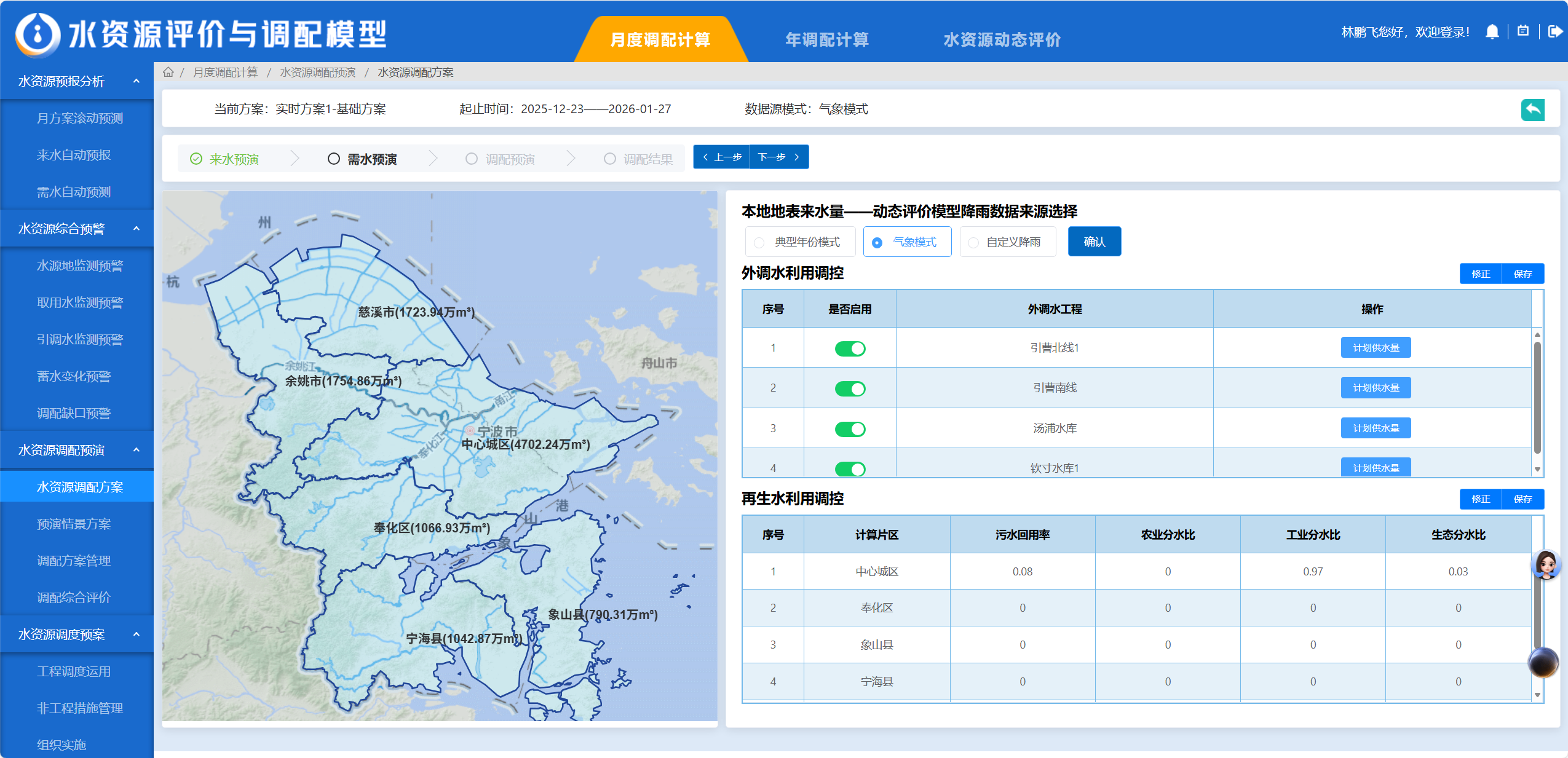Image resolution: width=1568 pixels, height=758 pixels.
Task: Click the logout icon
Action: pos(1555,31)
